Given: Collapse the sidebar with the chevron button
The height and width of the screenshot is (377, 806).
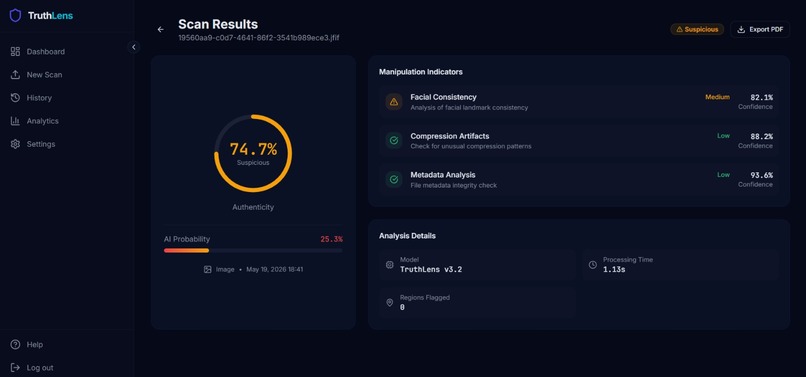Looking at the screenshot, I should (x=134, y=47).
